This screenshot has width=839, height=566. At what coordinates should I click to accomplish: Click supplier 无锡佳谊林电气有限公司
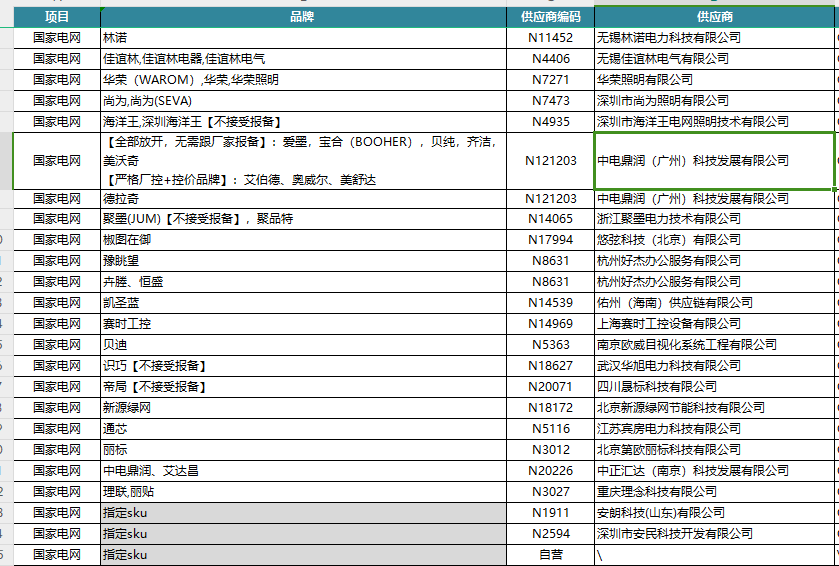point(714,59)
